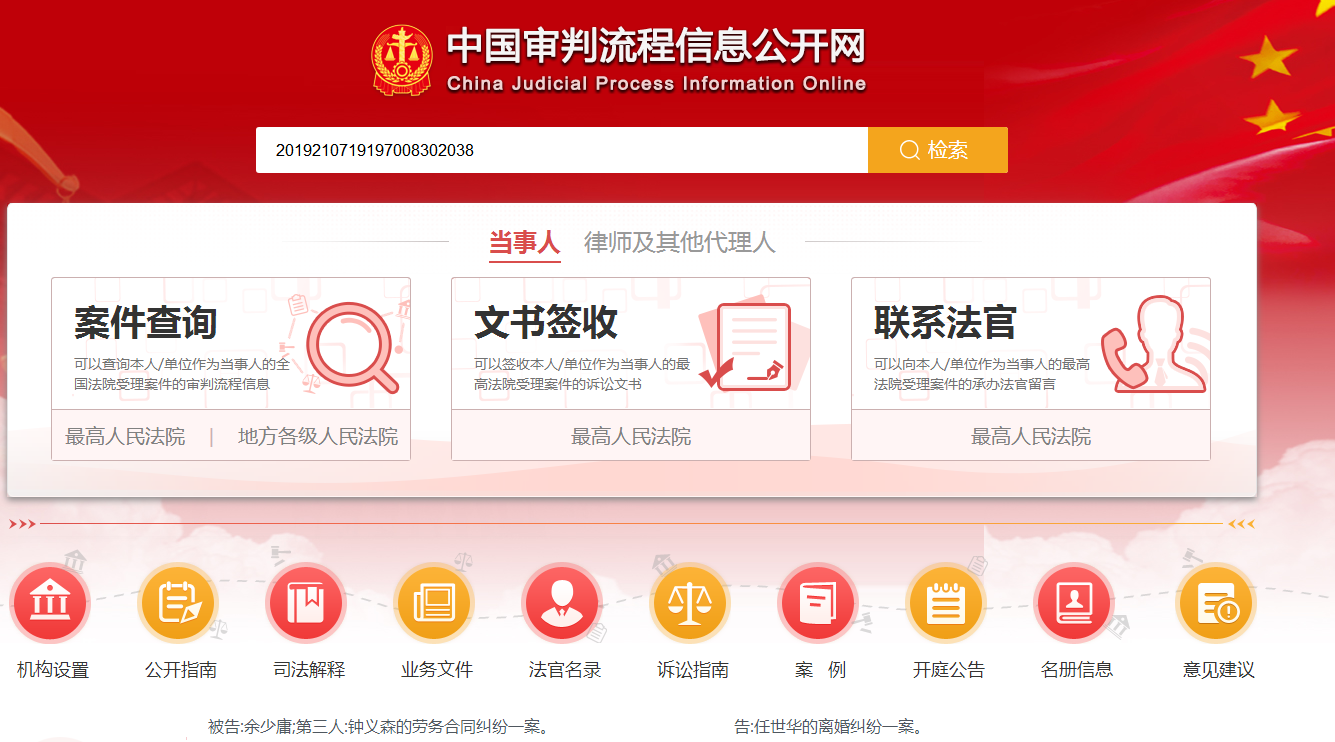Click the case number search input field
The height and width of the screenshot is (742, 1335).
pos(561,150)
